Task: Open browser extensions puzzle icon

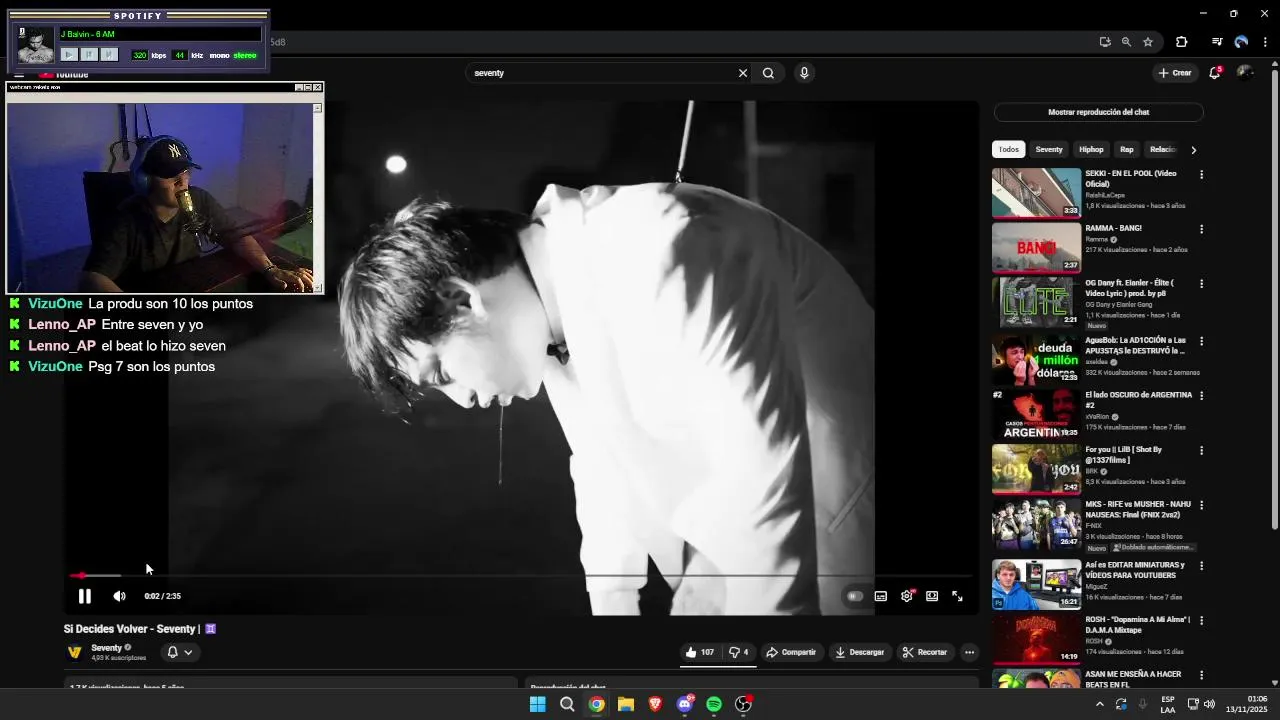Action: (1182, 42)
